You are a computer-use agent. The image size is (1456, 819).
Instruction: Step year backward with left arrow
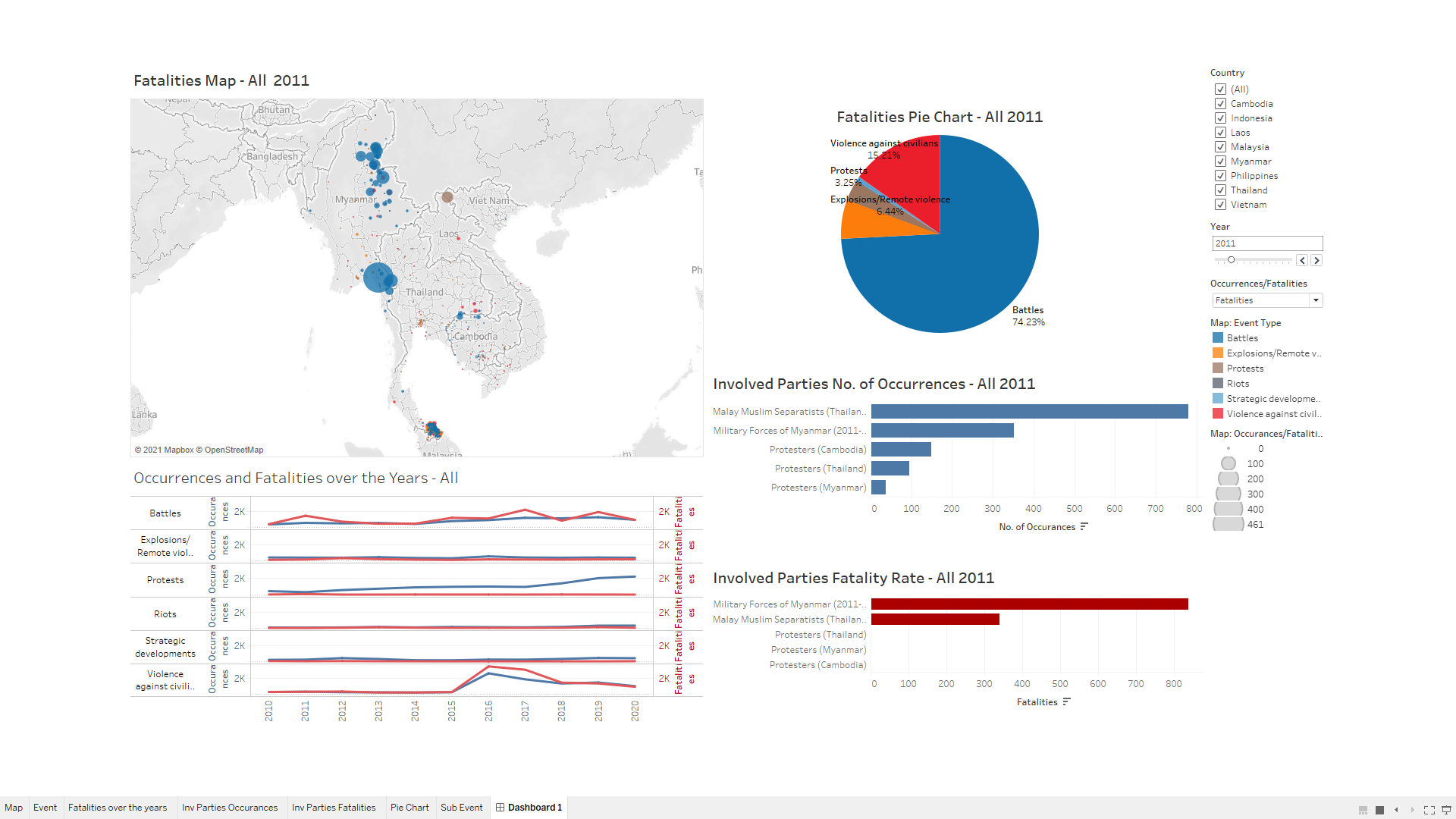(x=1302, y=260)
